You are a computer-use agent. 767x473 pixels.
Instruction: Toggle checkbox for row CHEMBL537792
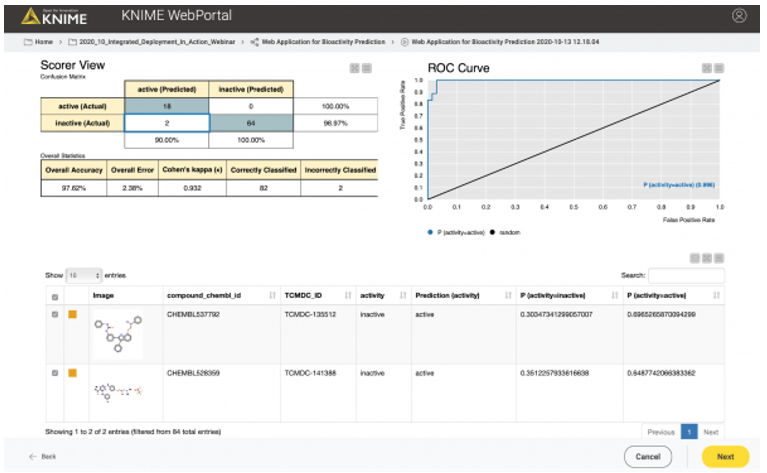[55, 316]
